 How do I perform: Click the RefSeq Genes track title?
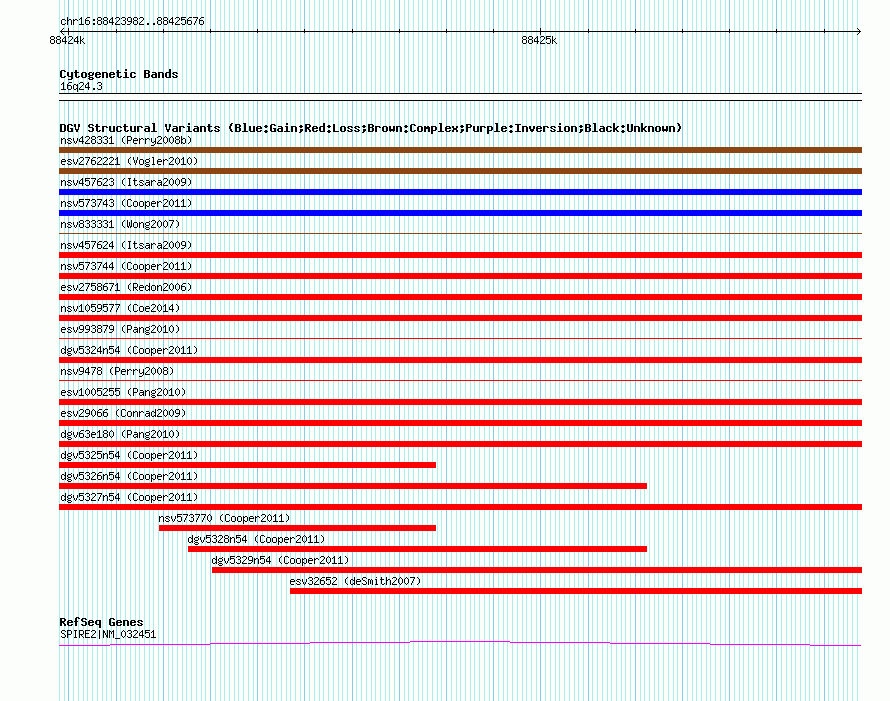pyautogui.click(x=101, y=622)
